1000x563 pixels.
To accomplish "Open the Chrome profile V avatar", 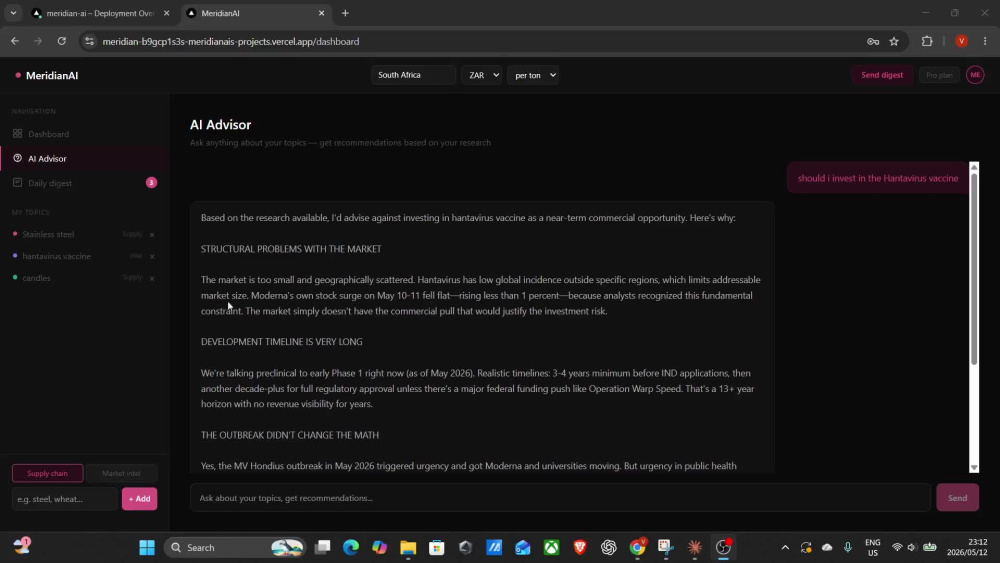I will click(961, 41).
